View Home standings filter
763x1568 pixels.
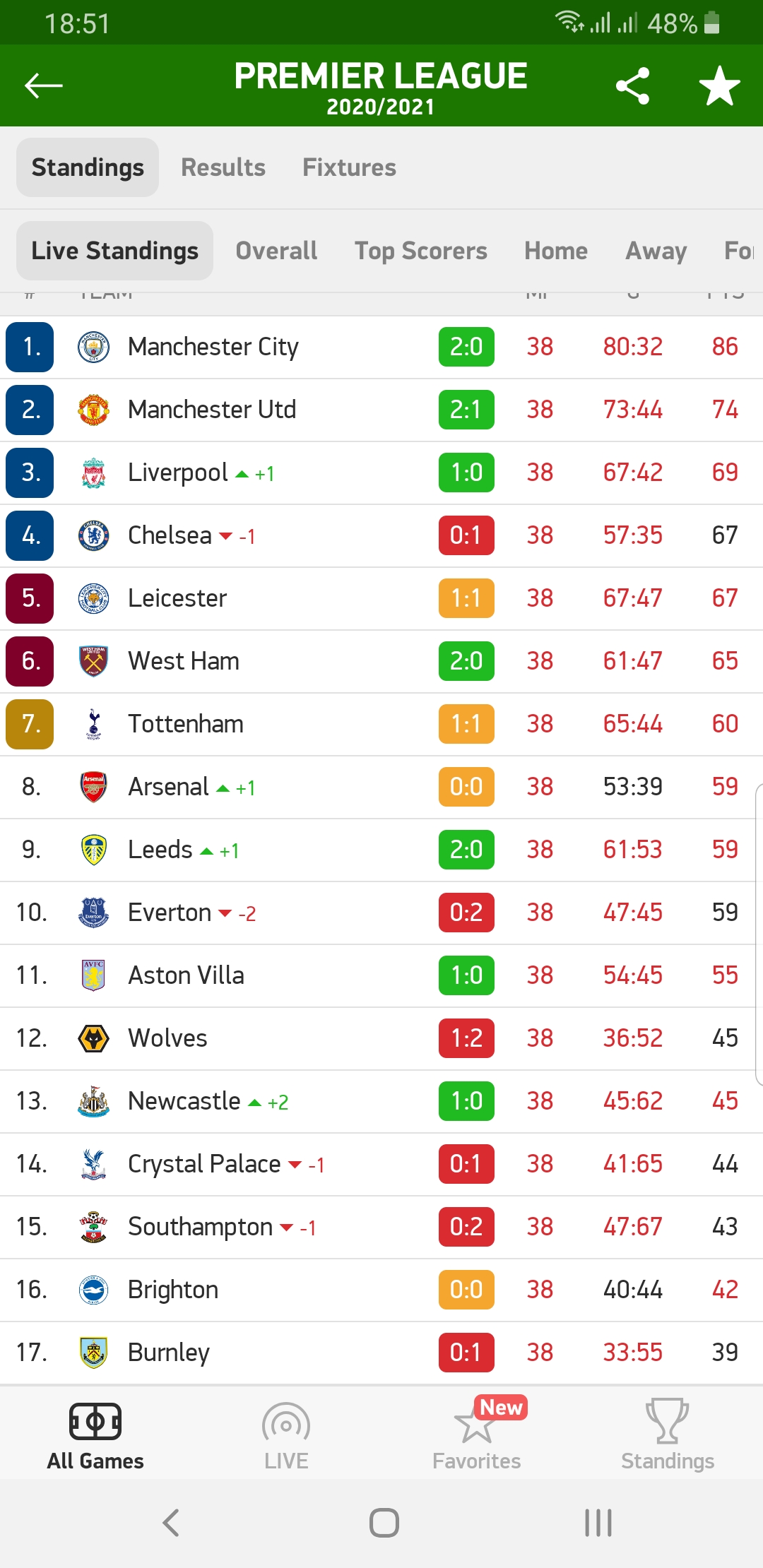click(556, 251)
